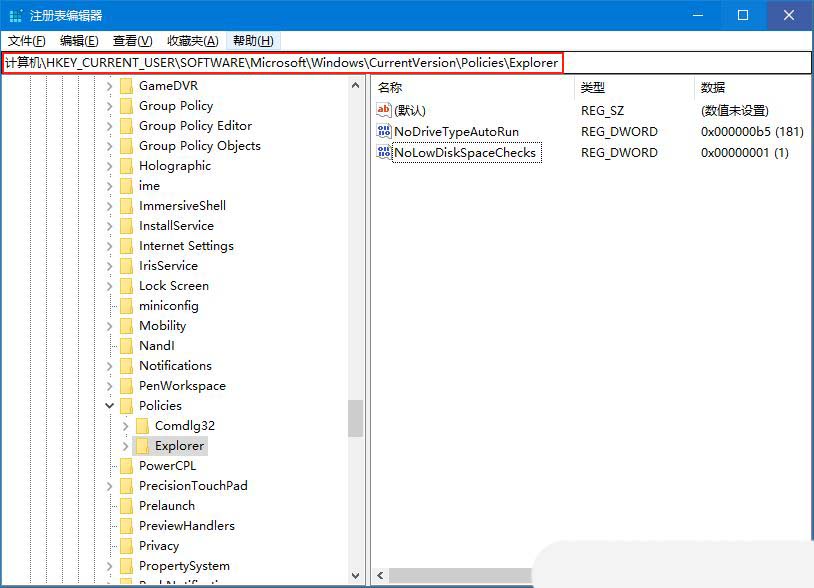This screenshot has height=588, width=814.
Task: Select the Internet Settings key label
Action: tap(186, 246)
